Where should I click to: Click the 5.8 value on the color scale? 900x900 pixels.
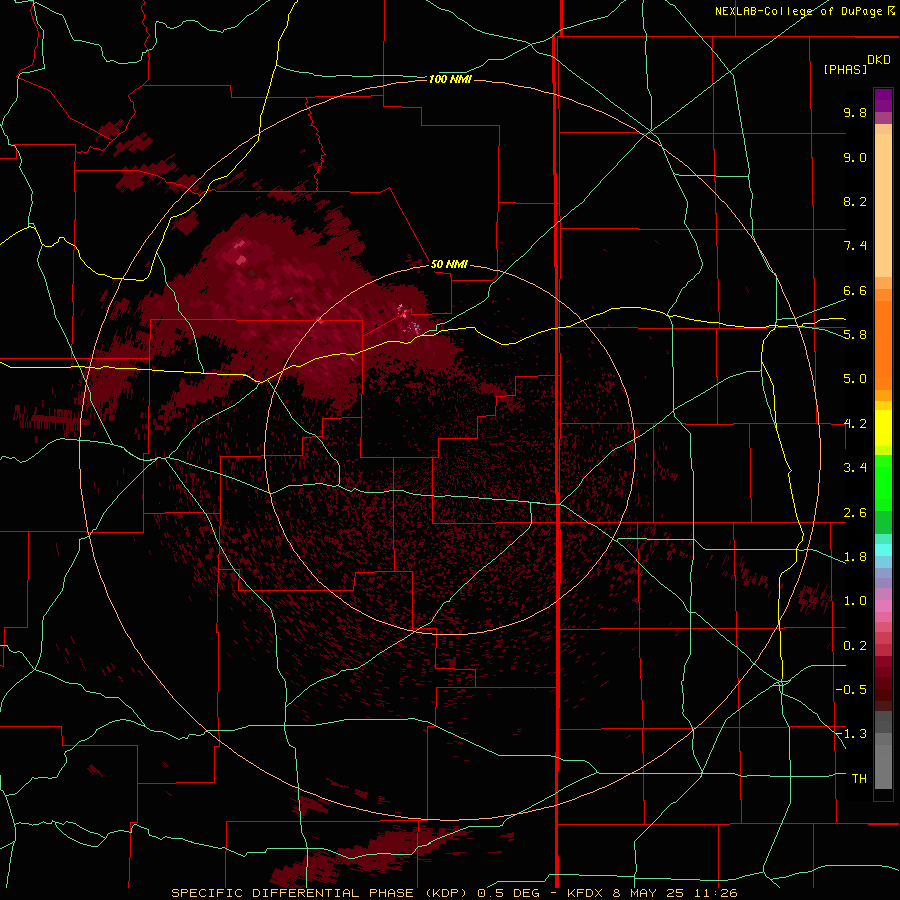point(855,334)
